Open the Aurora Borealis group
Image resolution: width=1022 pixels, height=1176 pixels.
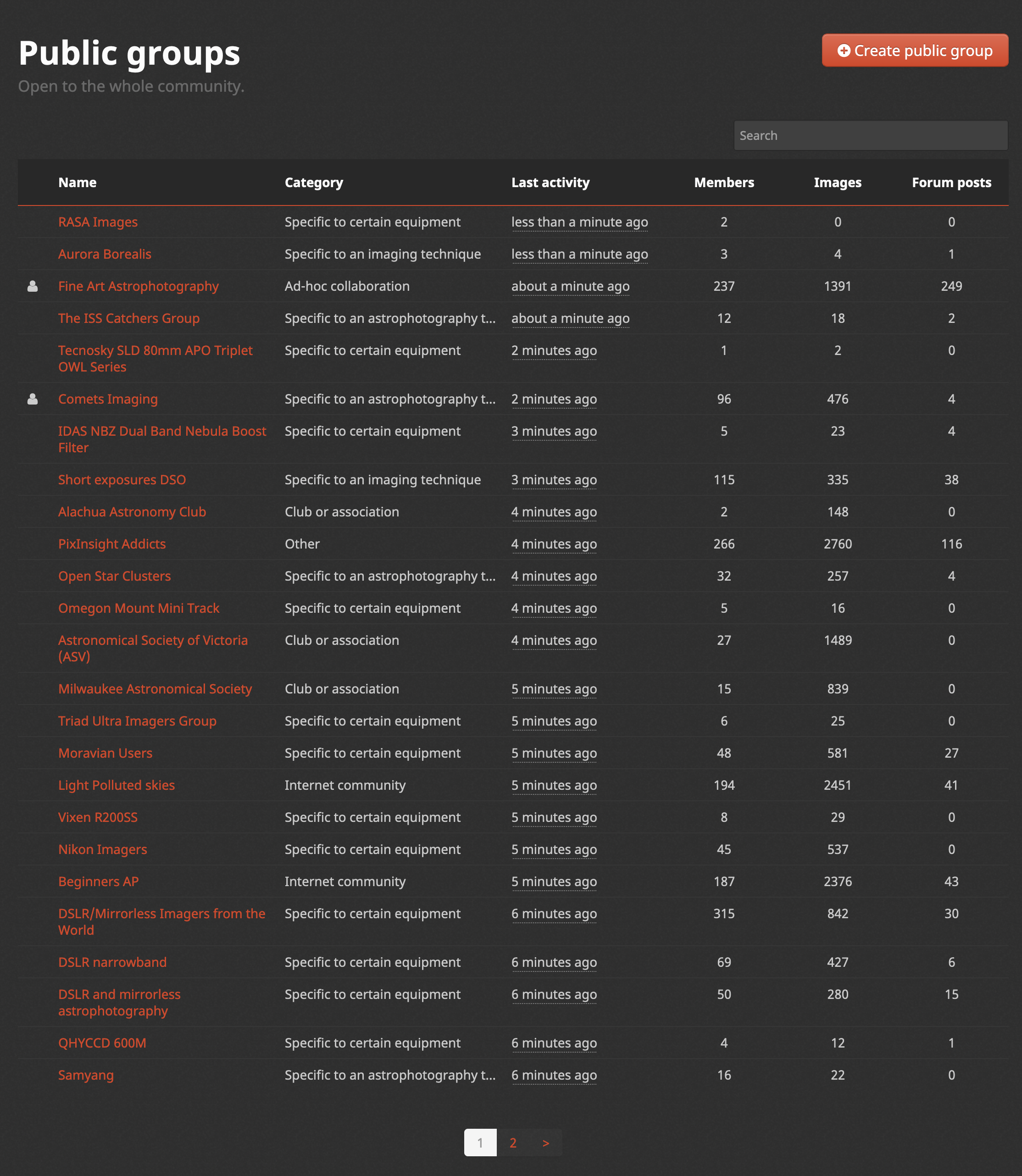105,255
